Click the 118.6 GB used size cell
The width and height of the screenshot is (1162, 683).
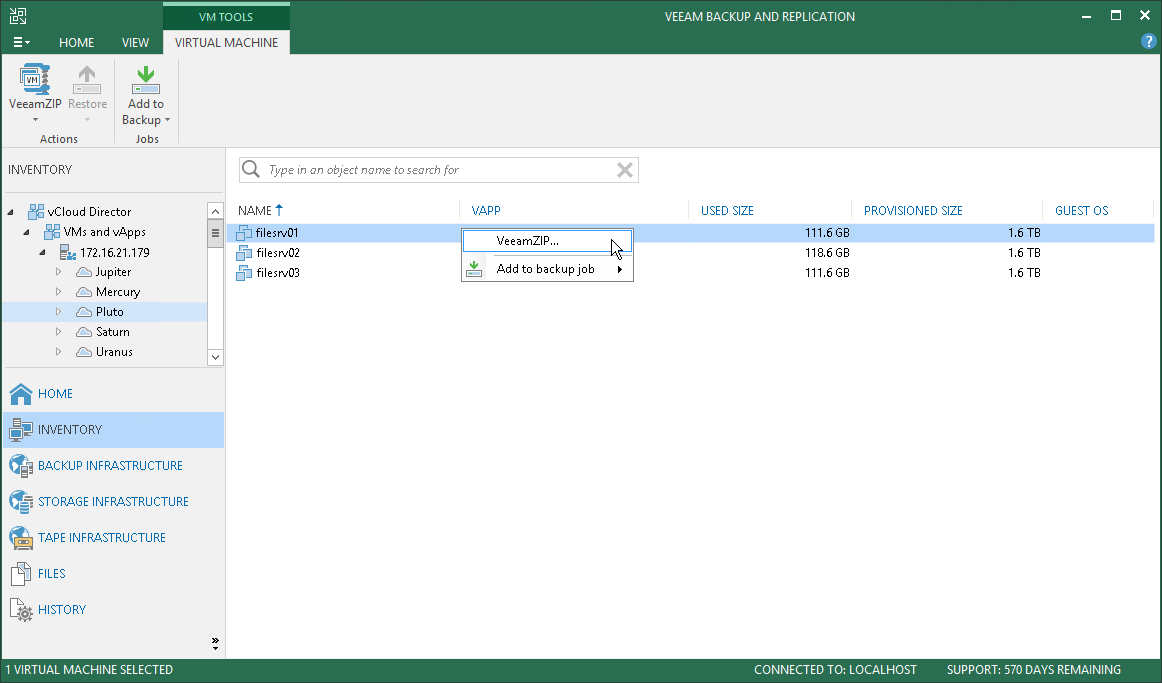click(827, 253)
